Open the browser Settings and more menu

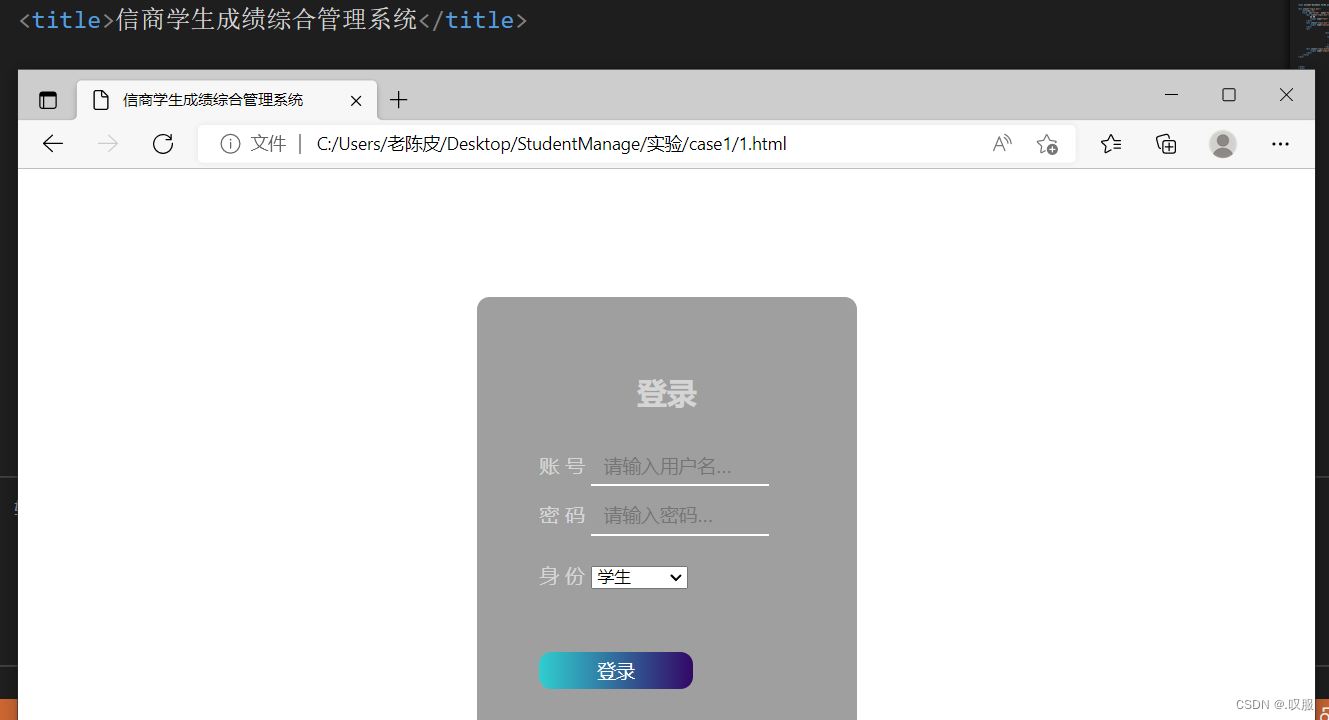click(x=1280, y=144)
